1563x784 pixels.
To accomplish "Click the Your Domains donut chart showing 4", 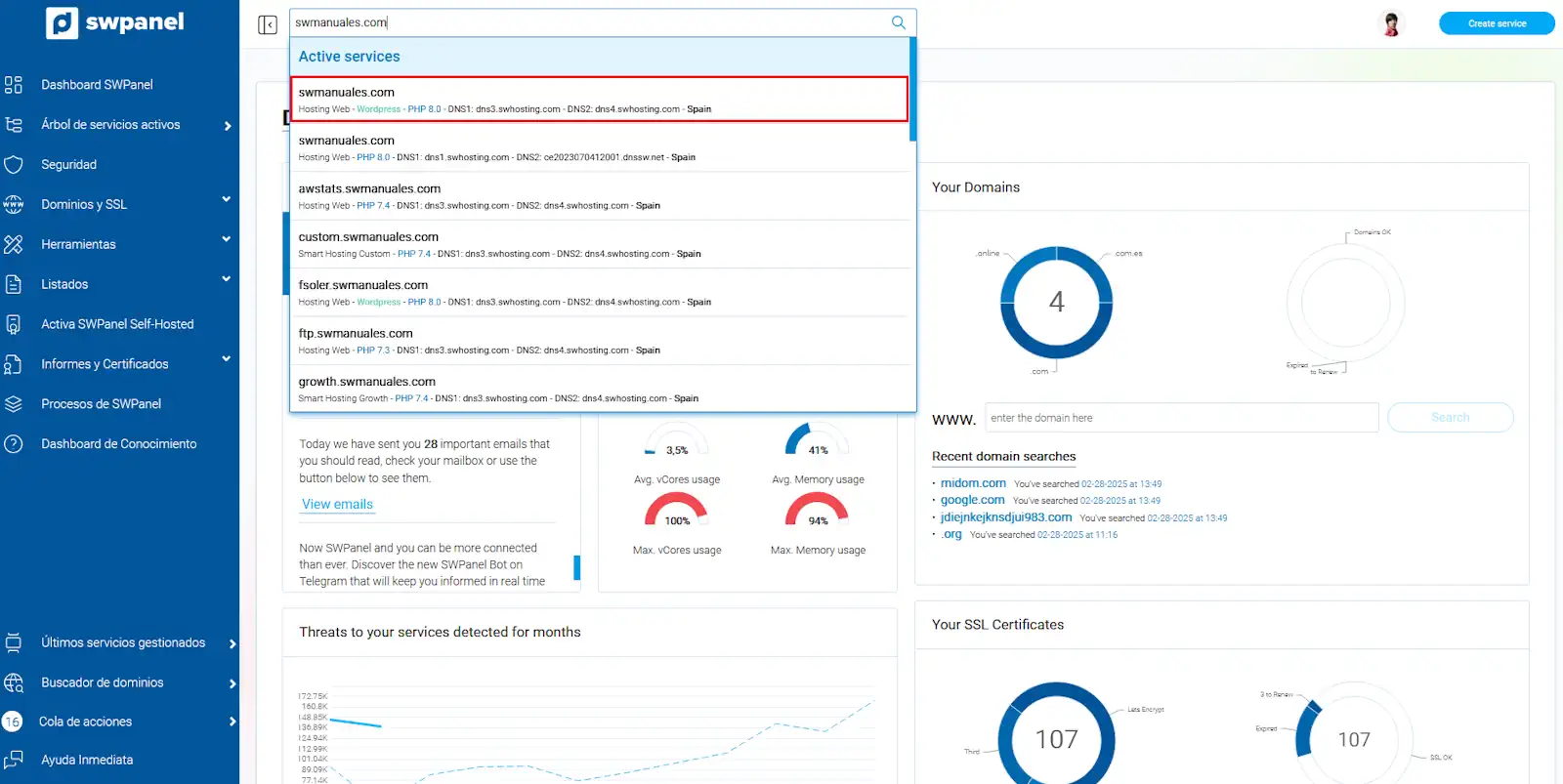I will (x=1056, y=303).
